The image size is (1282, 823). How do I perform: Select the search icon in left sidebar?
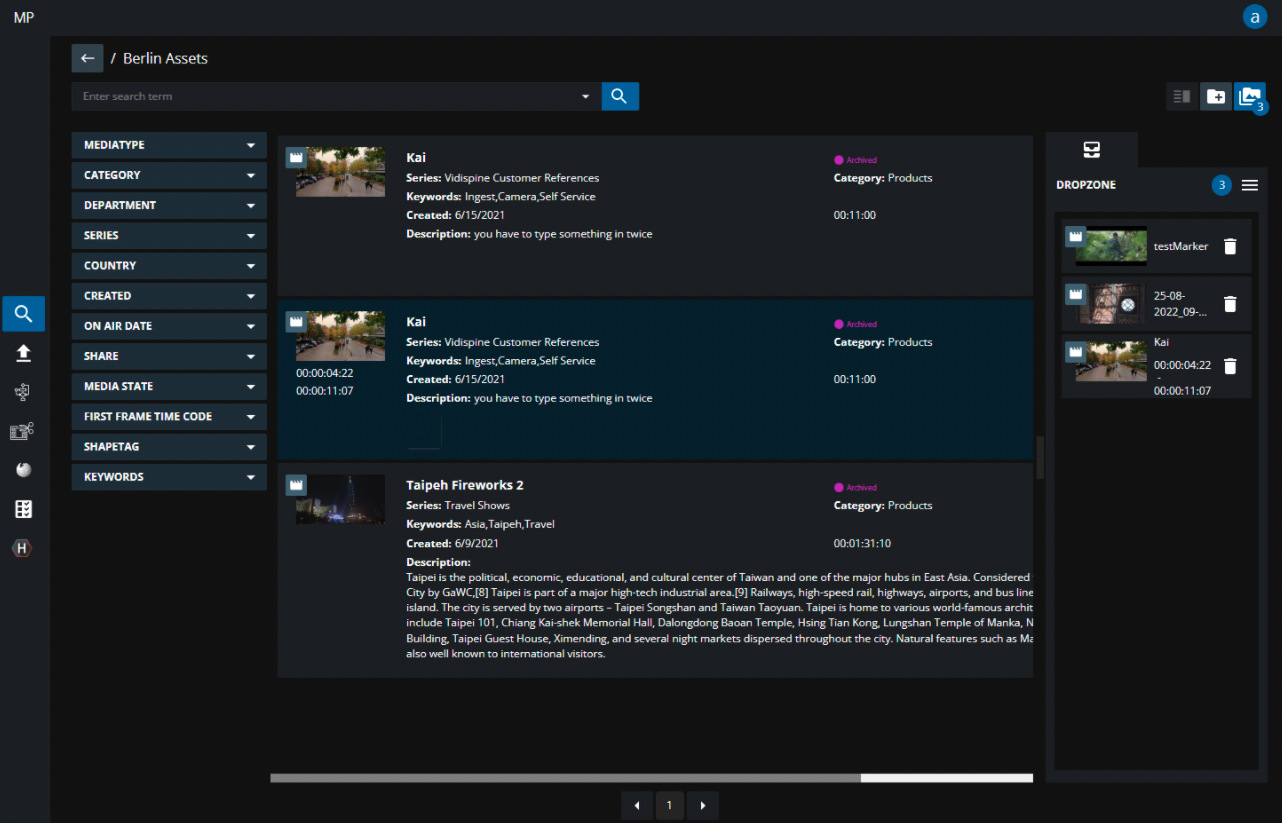click(24, 314)
